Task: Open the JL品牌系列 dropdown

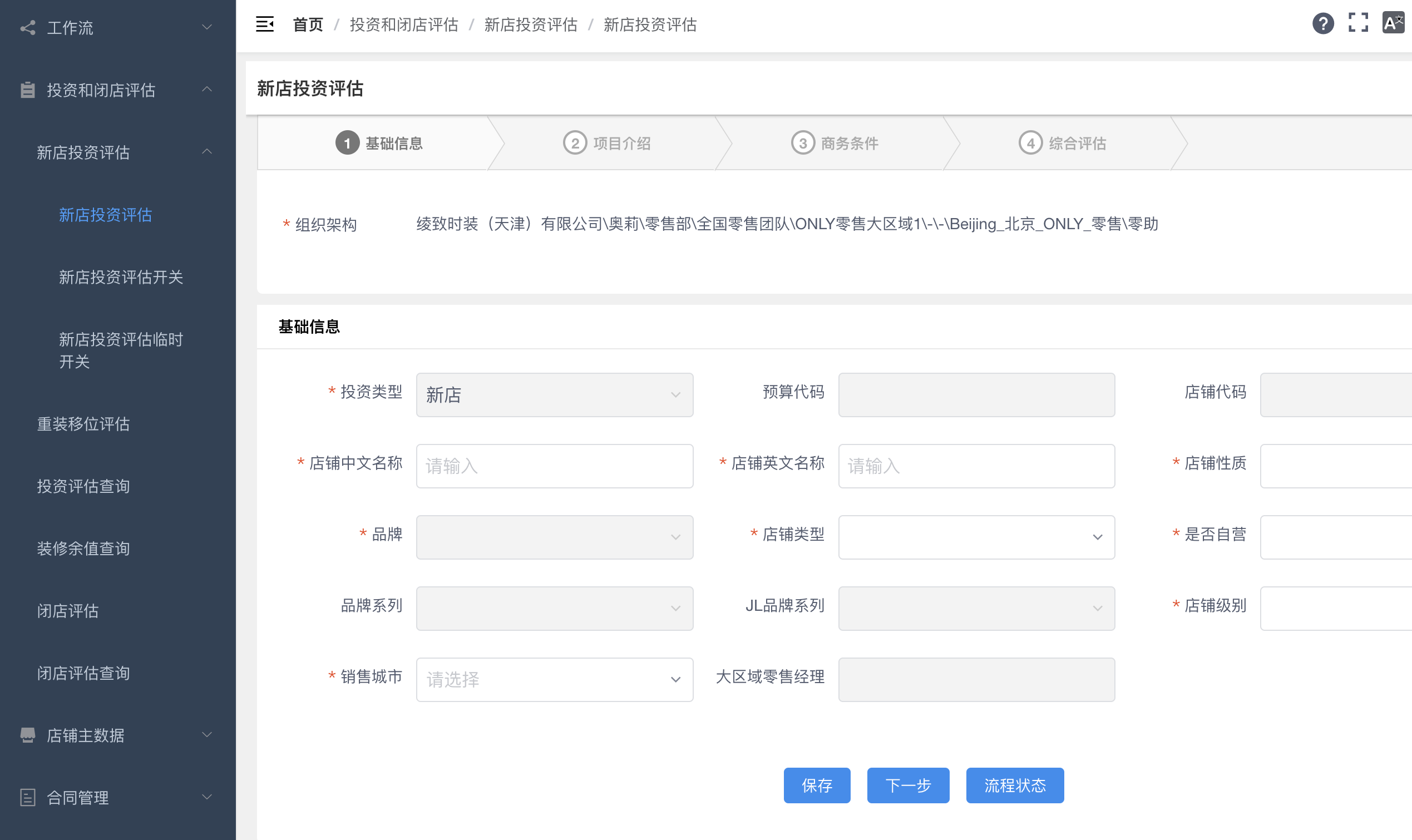Action: 977,609
